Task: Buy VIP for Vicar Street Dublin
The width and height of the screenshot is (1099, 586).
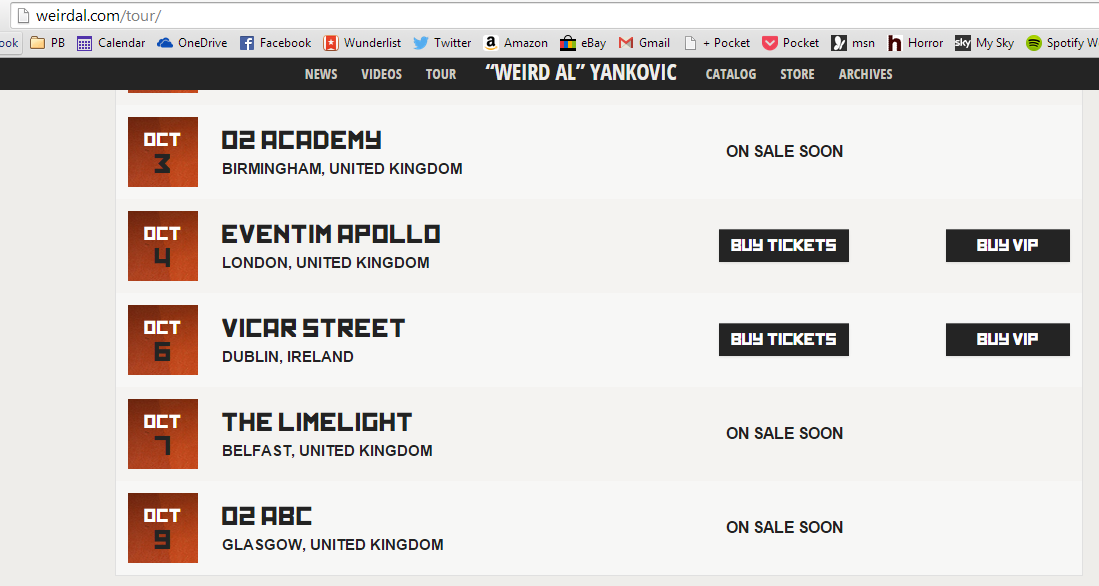Action: click(x=1007, y=339)
